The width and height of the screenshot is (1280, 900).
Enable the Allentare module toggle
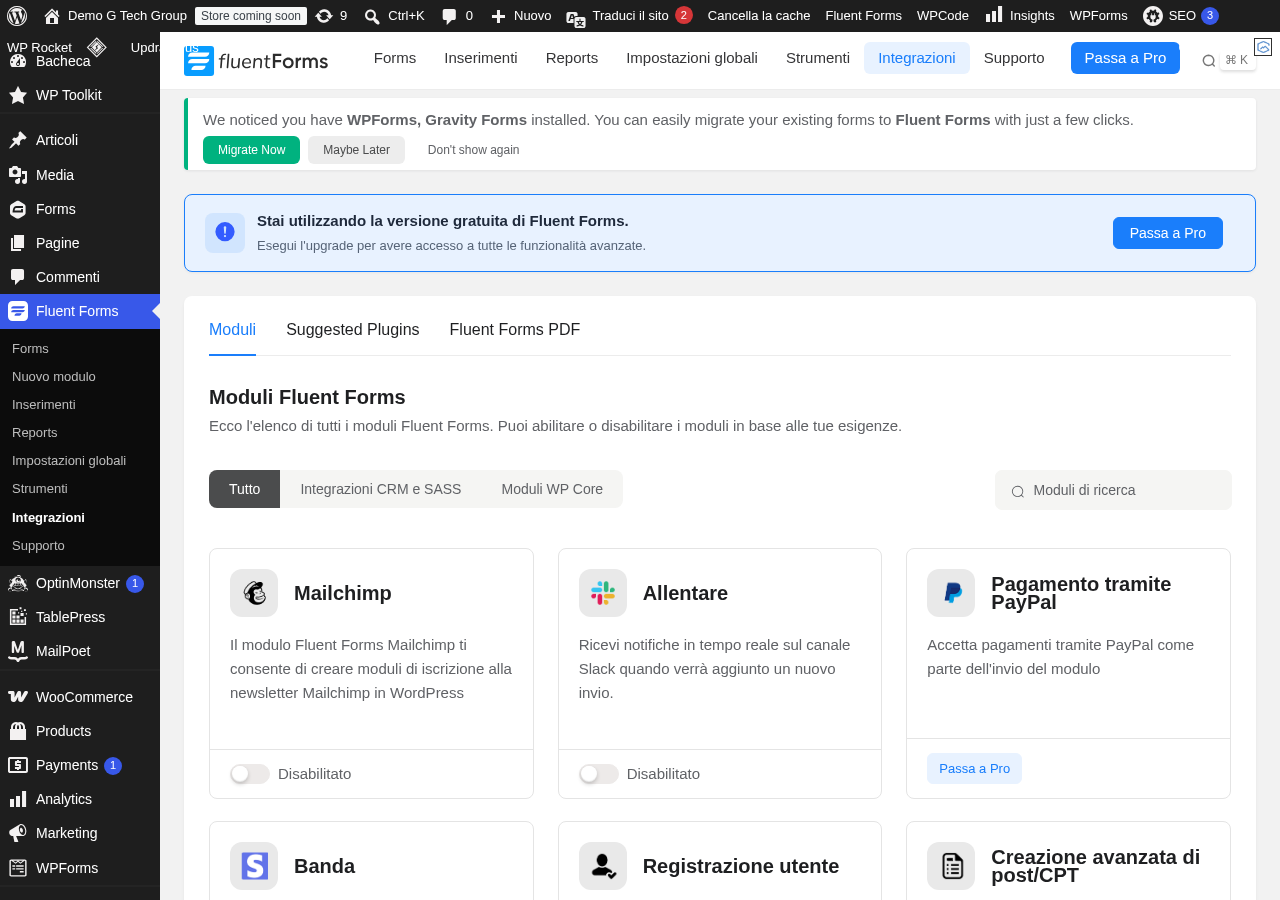pyautogui.click(x=599, y=774)
